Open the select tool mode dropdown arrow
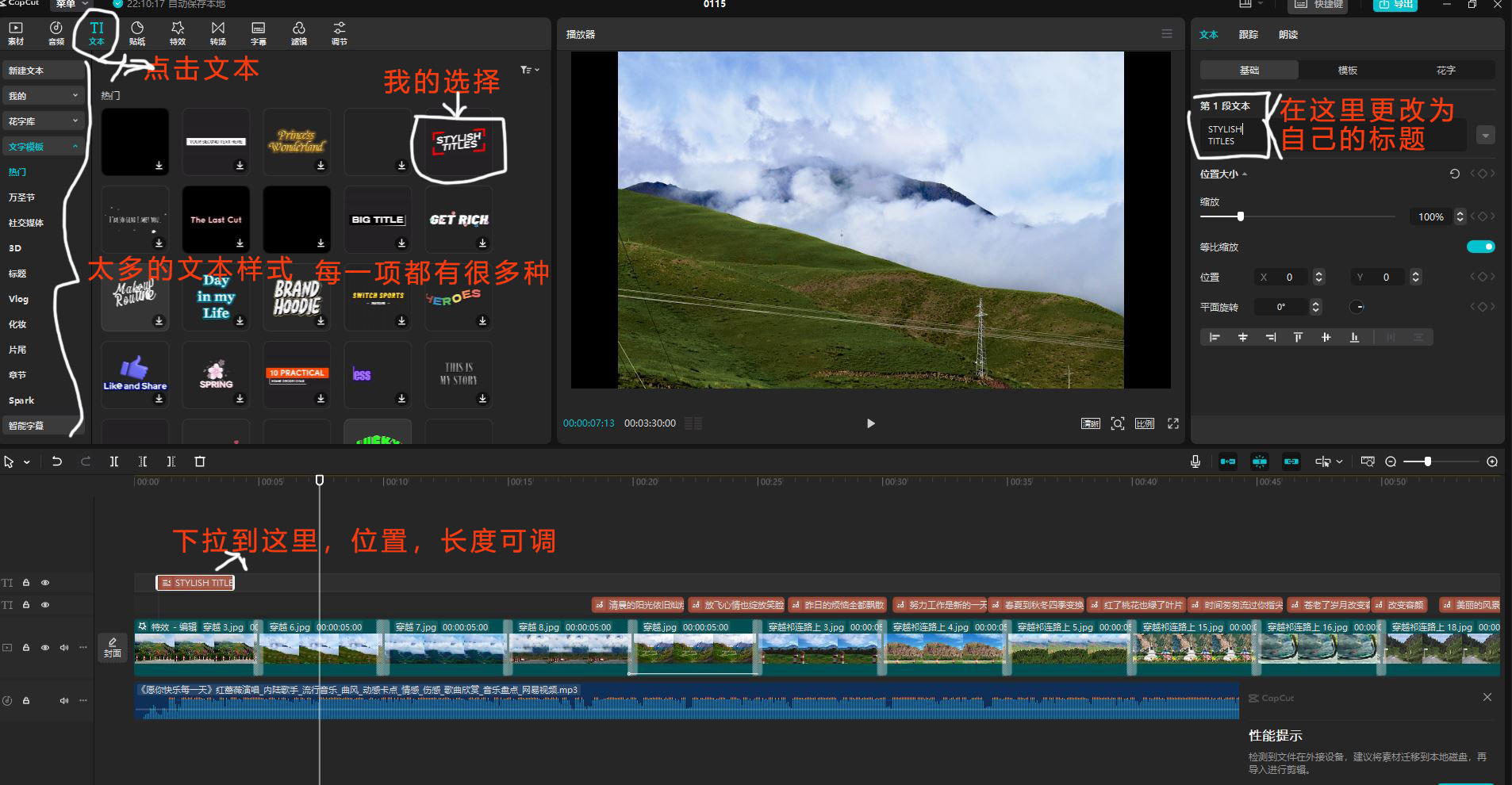Viewport: 1512px width, 785px height. (x=27, y=462)
